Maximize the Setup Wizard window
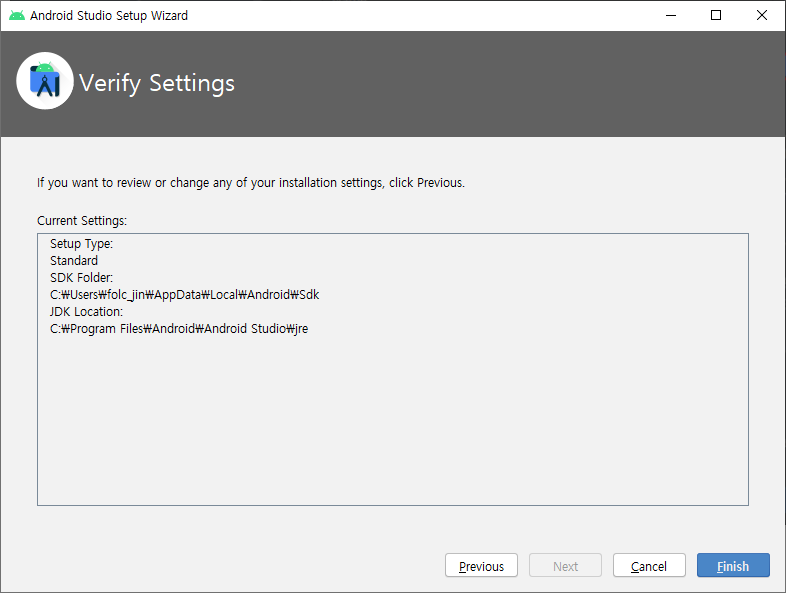The height and width of the screenshot is (593, 786). click(x=716, y=16)
